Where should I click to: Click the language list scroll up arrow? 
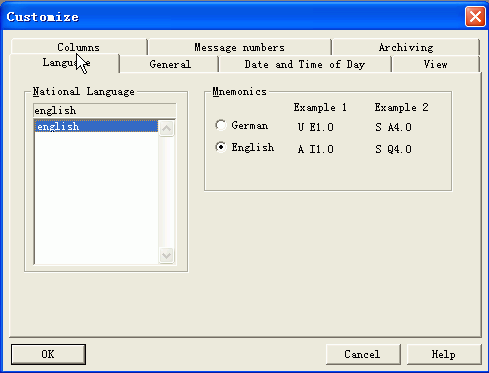(x=166, y=128)
